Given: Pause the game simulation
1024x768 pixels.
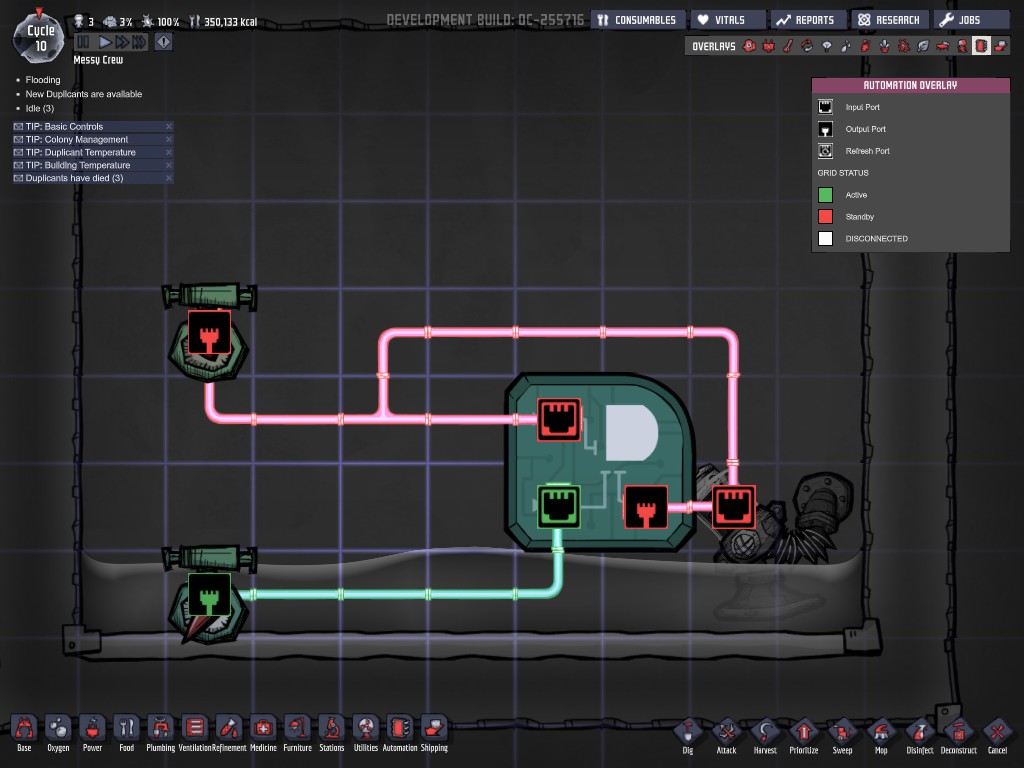Looking at the screenshot, I should coord(83,42).
